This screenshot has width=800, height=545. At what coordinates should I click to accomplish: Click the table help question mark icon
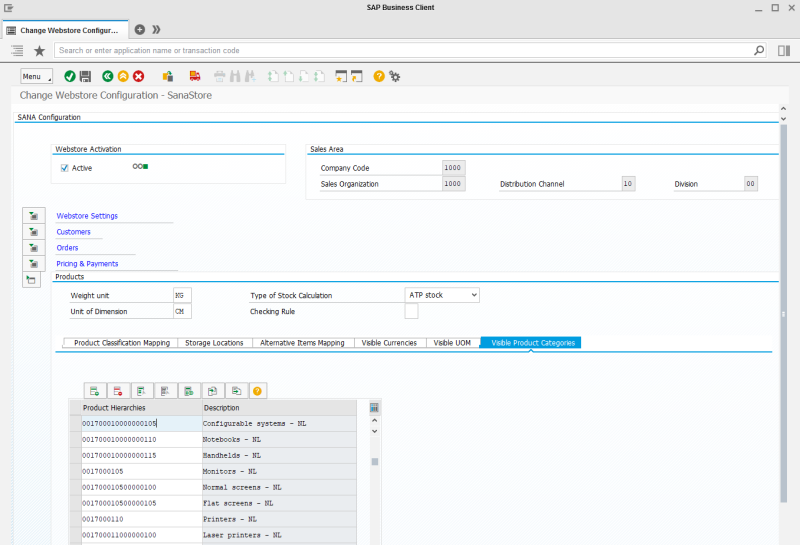(x=257, y=391)
